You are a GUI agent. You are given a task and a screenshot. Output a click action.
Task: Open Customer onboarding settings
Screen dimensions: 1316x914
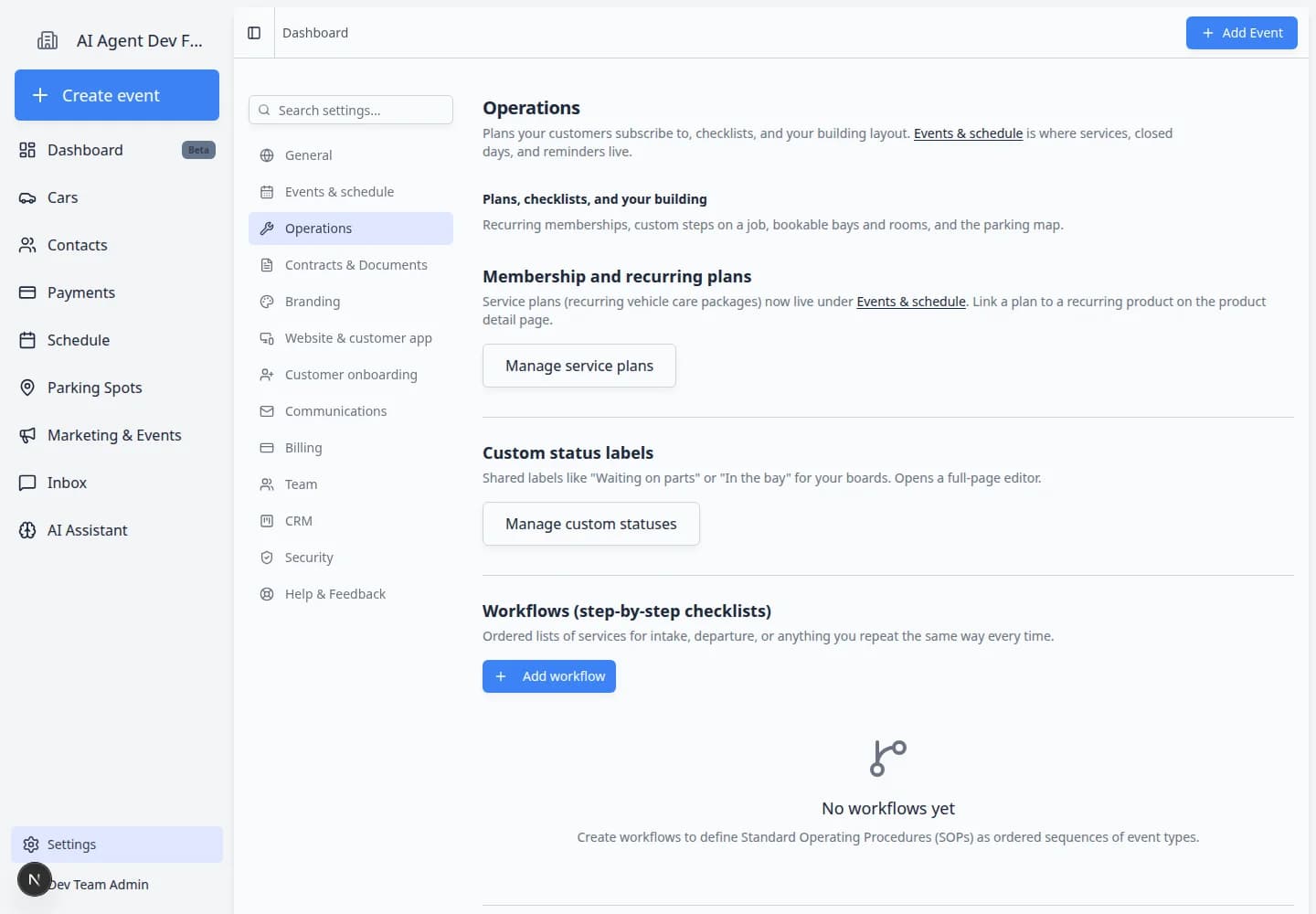tap(351, 375)
